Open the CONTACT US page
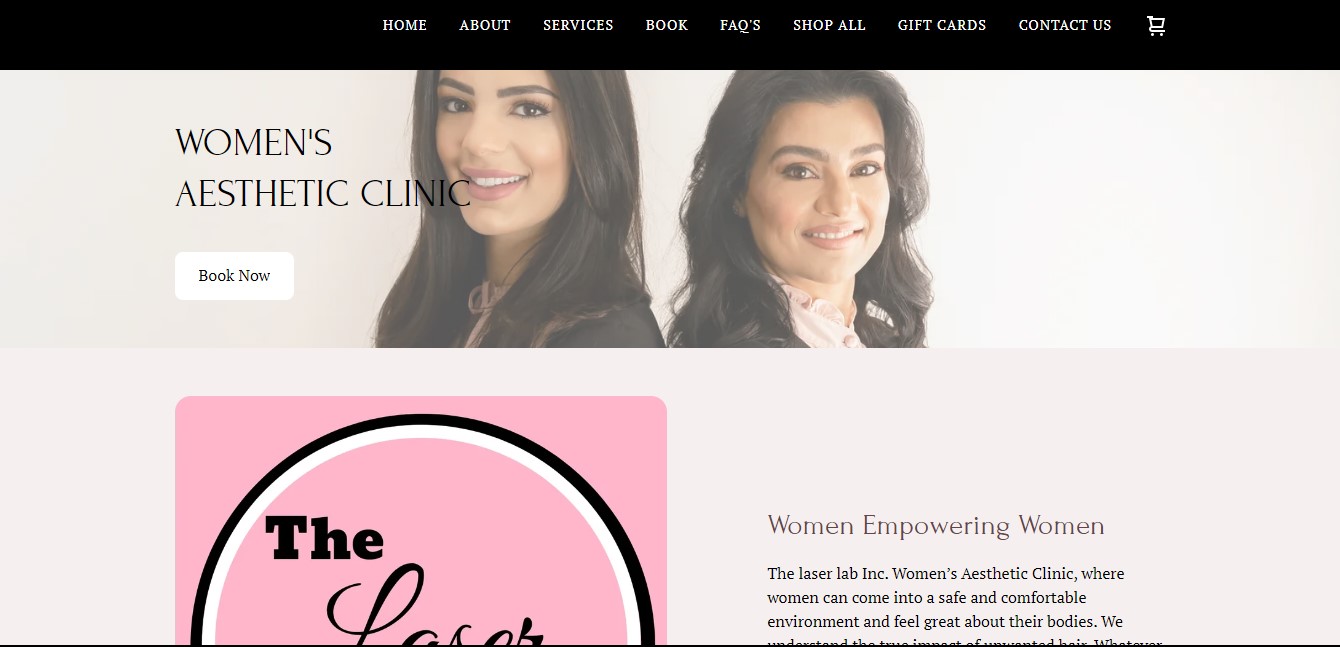 coord(1065,25)
